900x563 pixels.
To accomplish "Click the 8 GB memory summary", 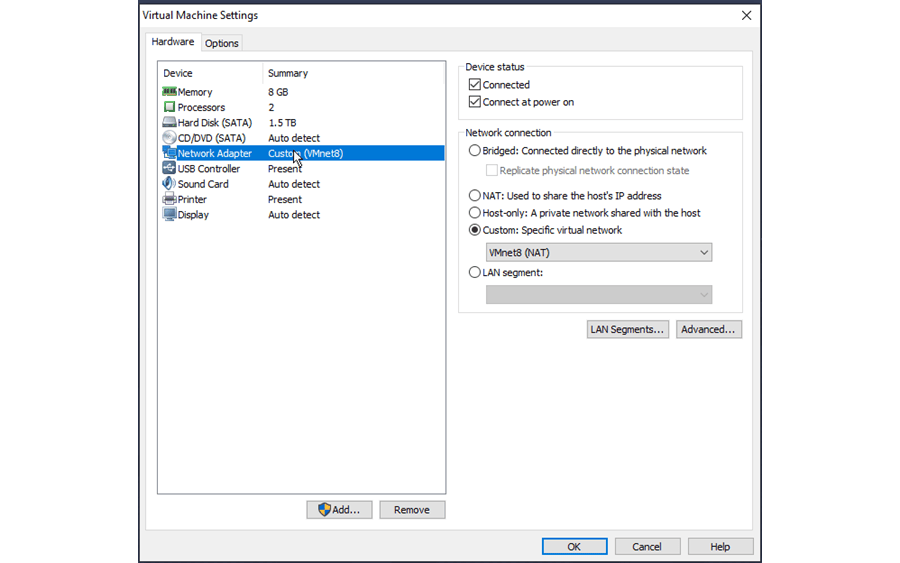I will 278,92.
